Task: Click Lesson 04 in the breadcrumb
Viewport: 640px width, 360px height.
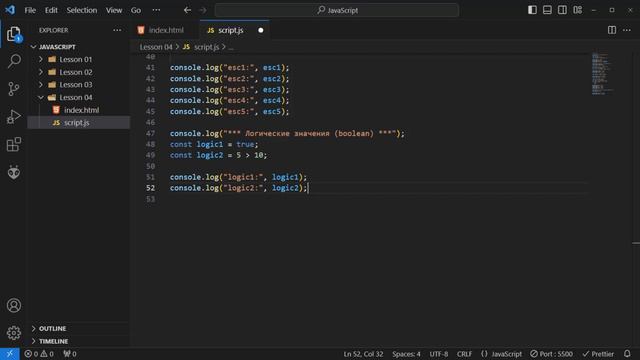Action: (156, 47)
